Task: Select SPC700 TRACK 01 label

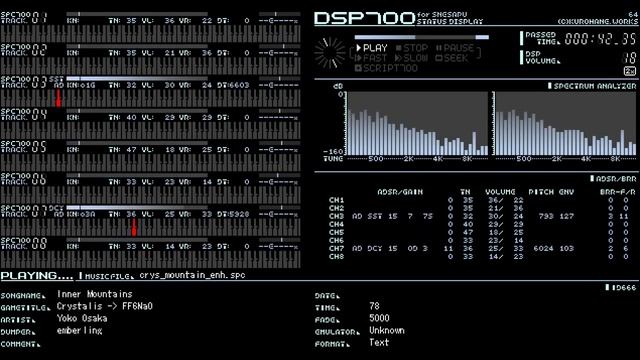Action: 24,18
